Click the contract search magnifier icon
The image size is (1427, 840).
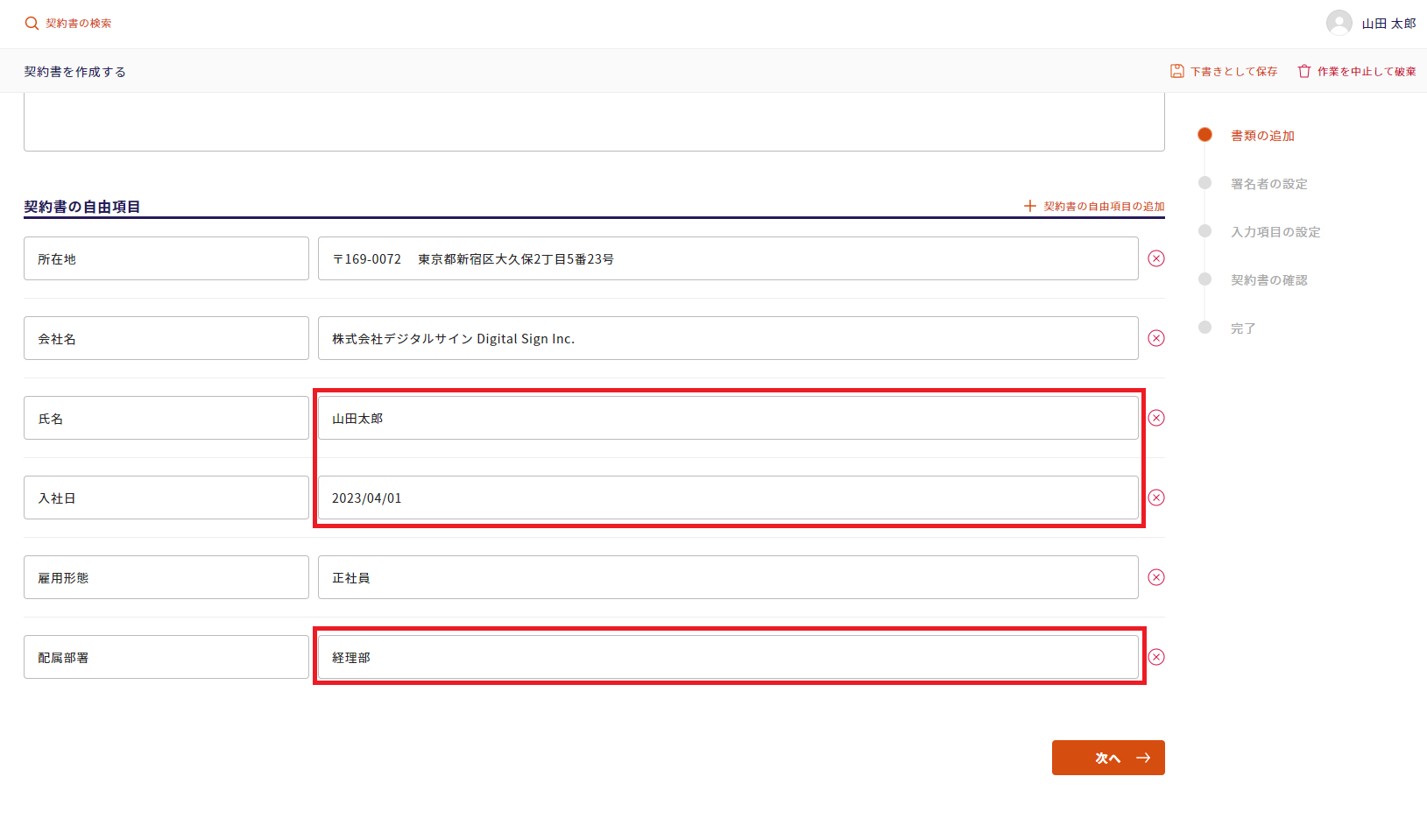point(32,24)
